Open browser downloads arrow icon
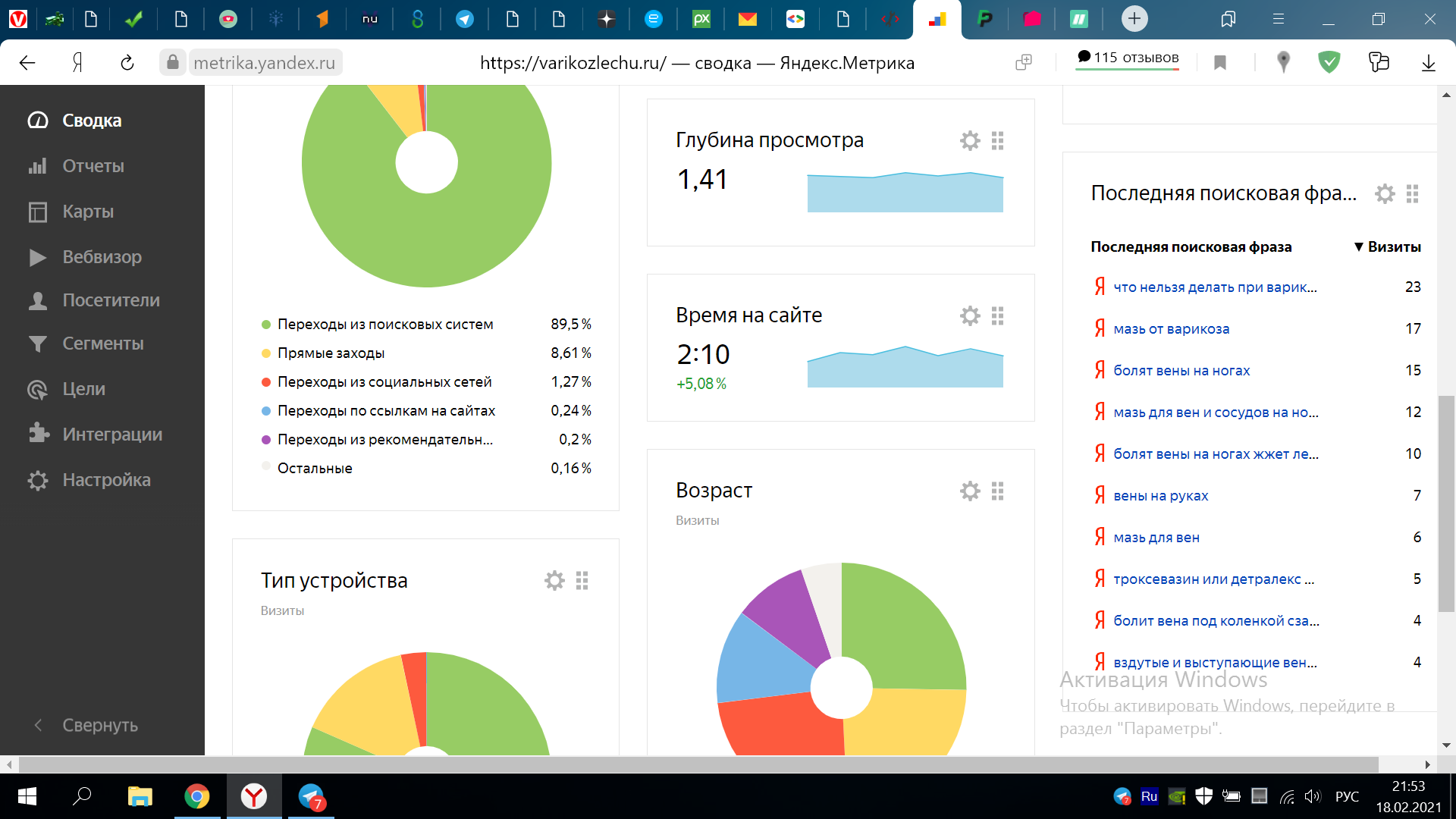This screenshot has width=1456, height=819. click(x=1428, y=63)
